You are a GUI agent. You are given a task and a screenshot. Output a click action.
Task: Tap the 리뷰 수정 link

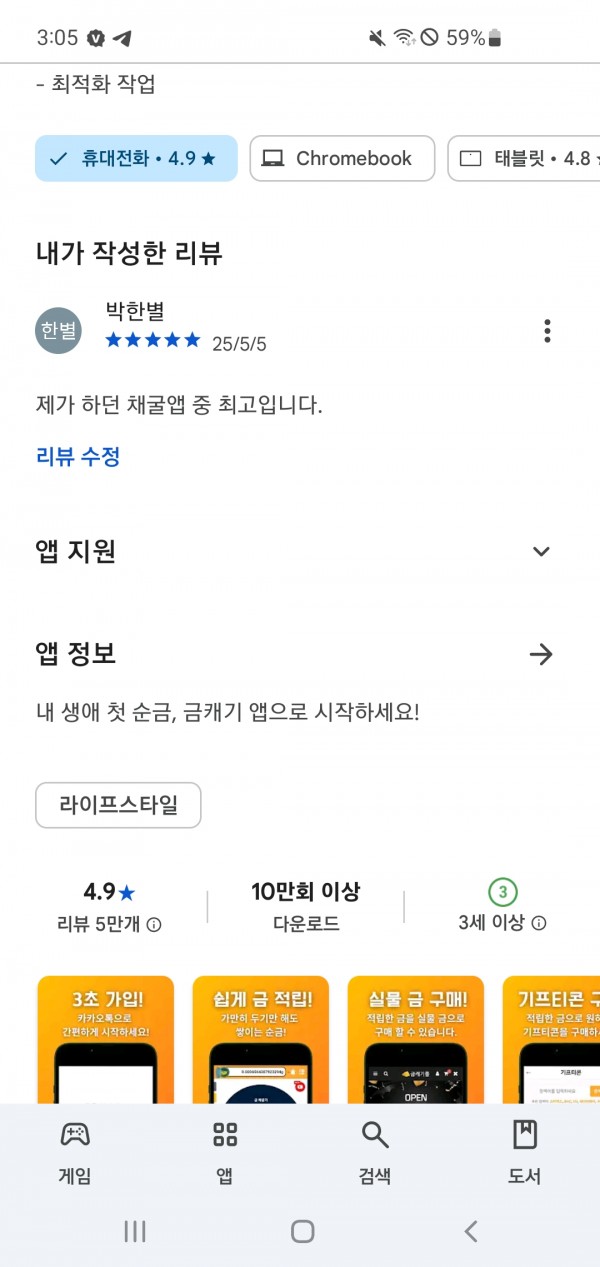pyautogui.click(x=78, y=457)
